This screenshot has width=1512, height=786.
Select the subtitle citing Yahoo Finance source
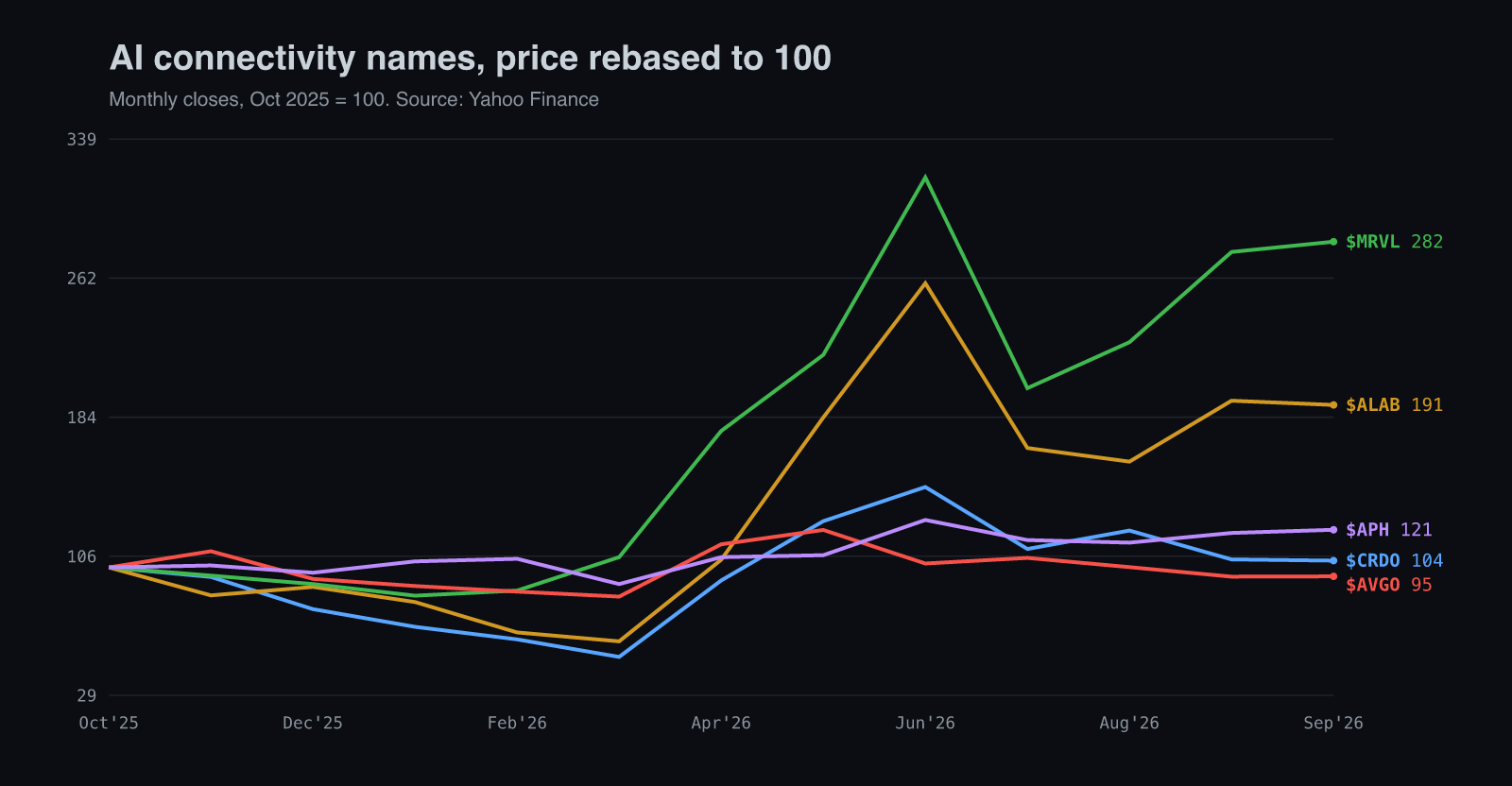tap(354, 99)
